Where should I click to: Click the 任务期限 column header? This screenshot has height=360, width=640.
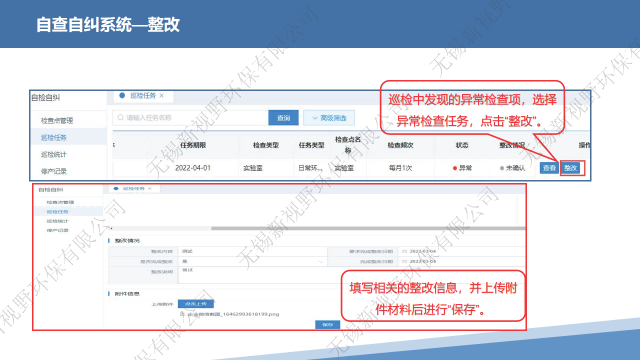point(193,145)
